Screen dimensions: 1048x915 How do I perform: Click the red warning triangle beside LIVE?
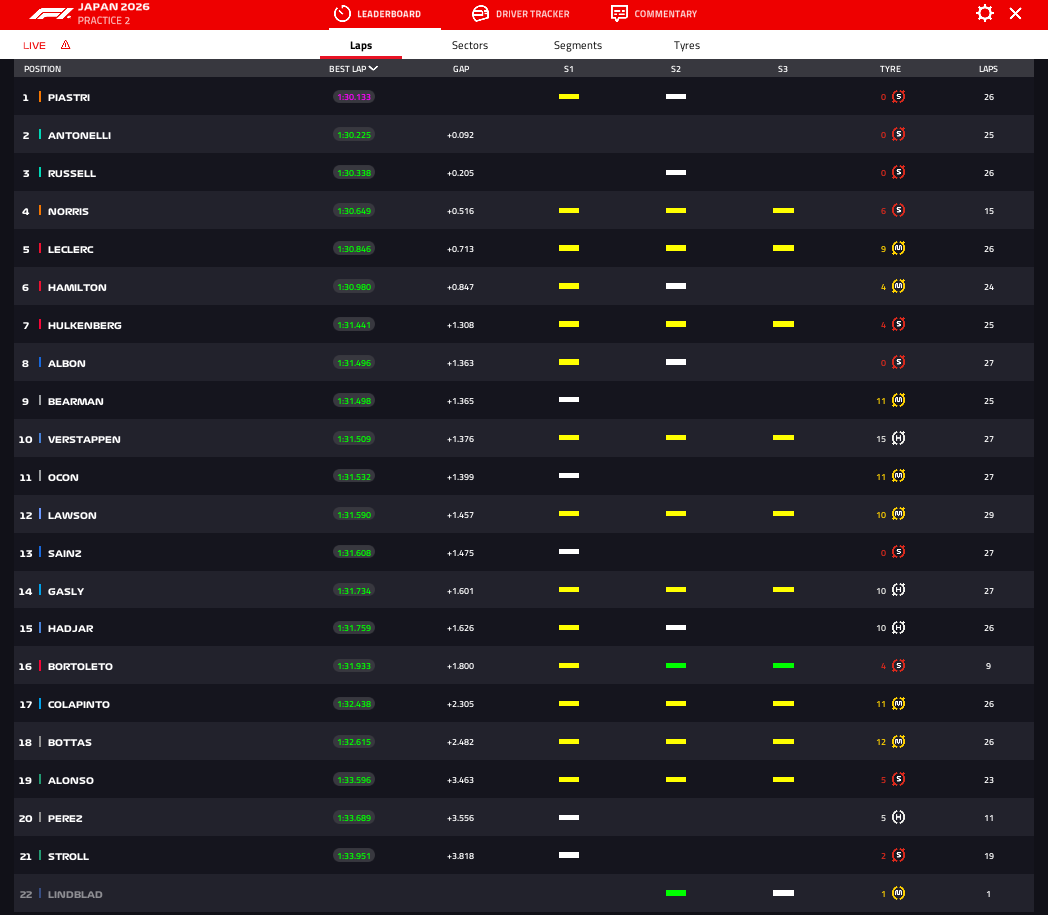[x=66, y=45]
